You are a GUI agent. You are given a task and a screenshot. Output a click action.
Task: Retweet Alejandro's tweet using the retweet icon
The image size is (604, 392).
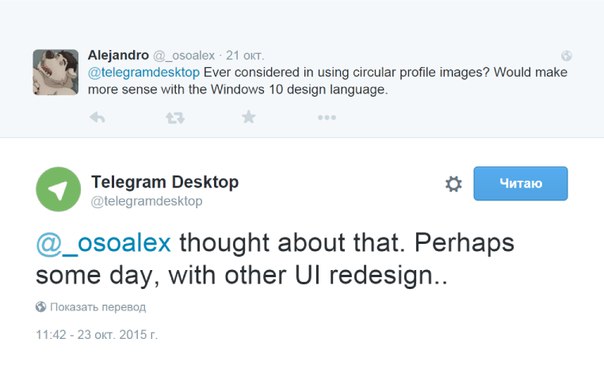point(175,117)
